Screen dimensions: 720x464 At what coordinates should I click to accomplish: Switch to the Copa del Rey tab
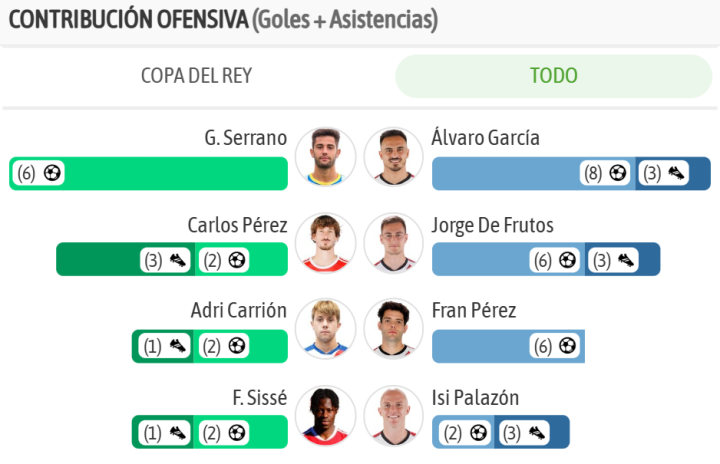tap(196, 76)
